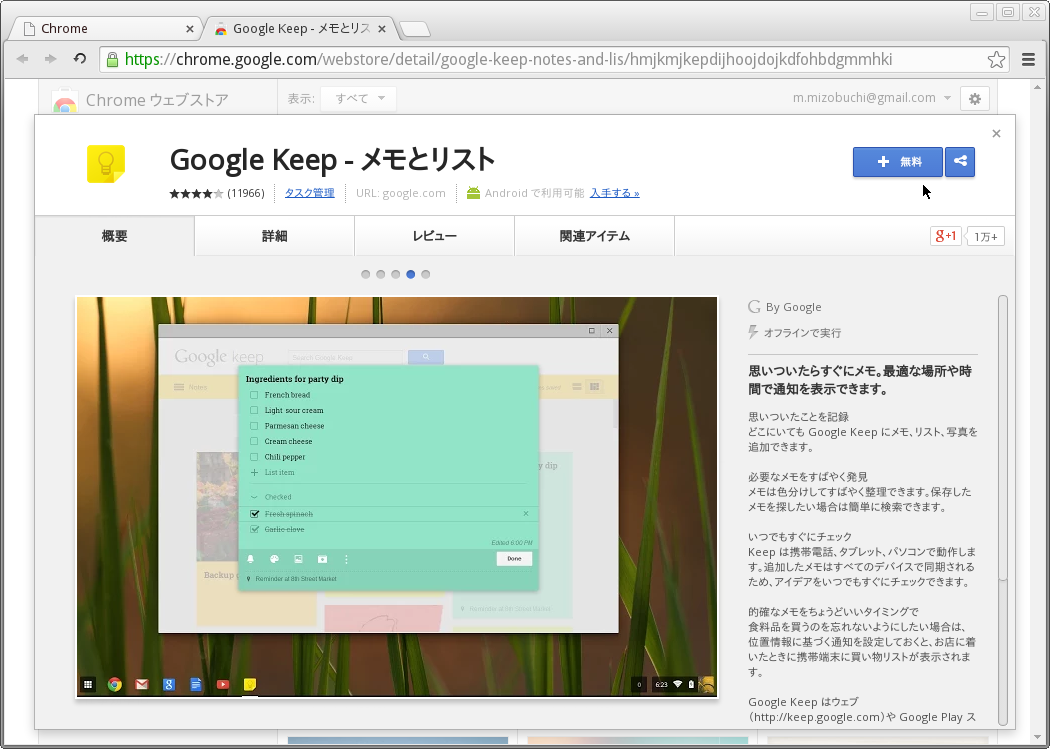
Task: Go back using the browser back arrow
Action: pyautogui.click(x=23, y=59)
